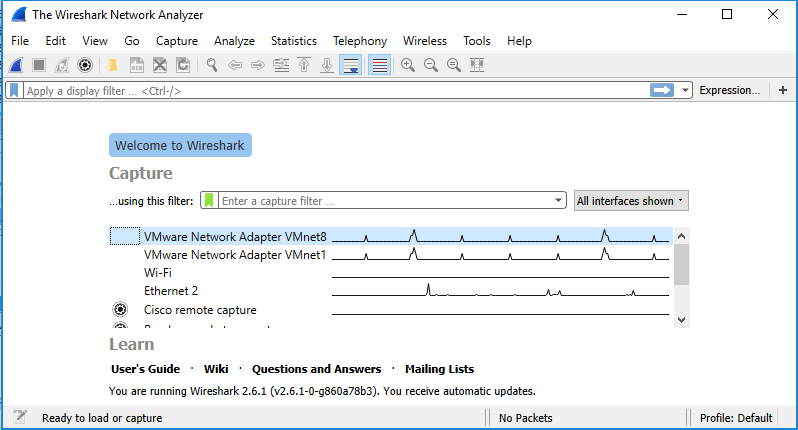Click the find packet magnifier icon
This screenshot has height=430, width=798.
(x=211, y=65)
